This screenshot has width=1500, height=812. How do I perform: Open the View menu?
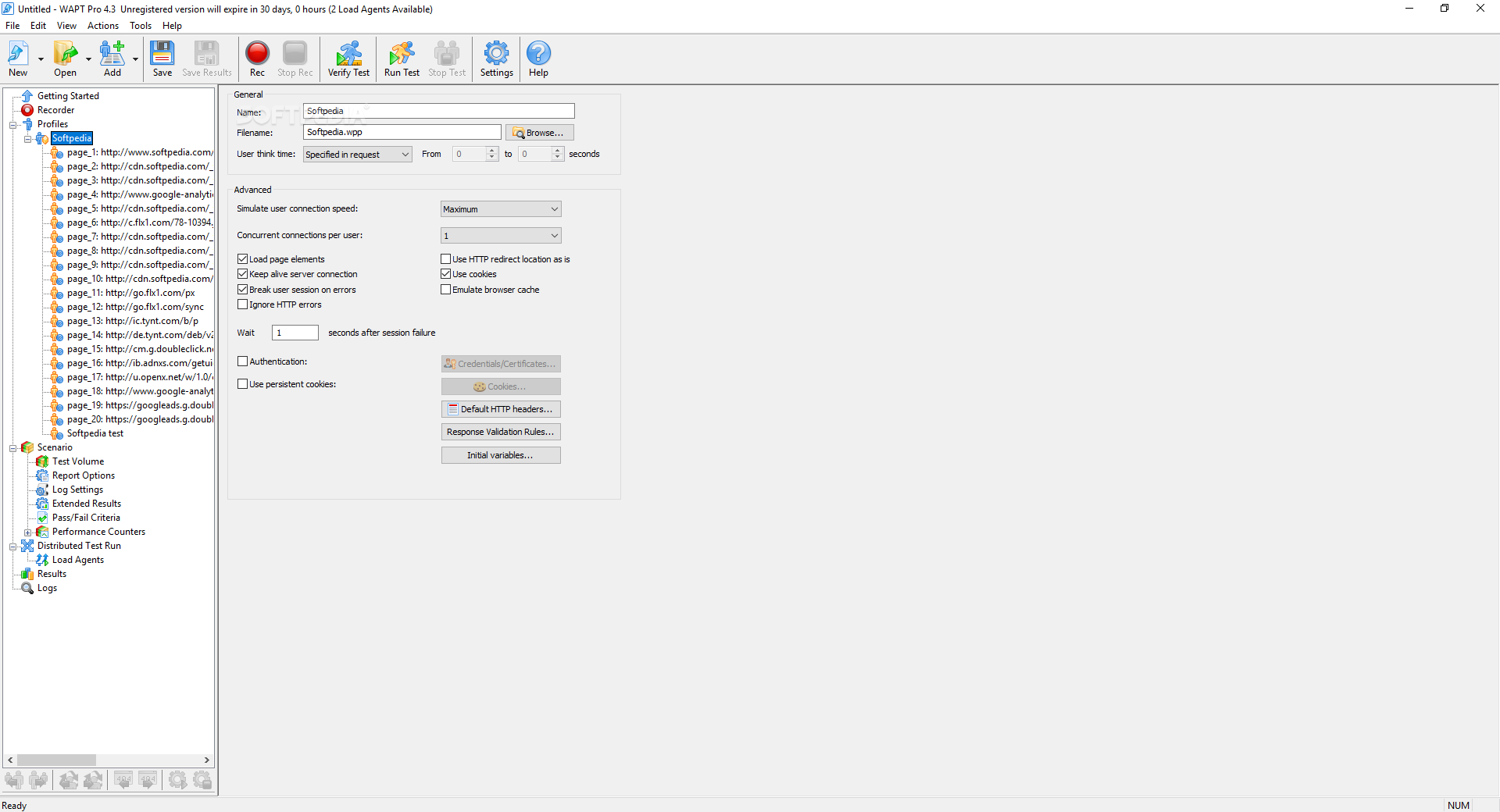[66, 26]
